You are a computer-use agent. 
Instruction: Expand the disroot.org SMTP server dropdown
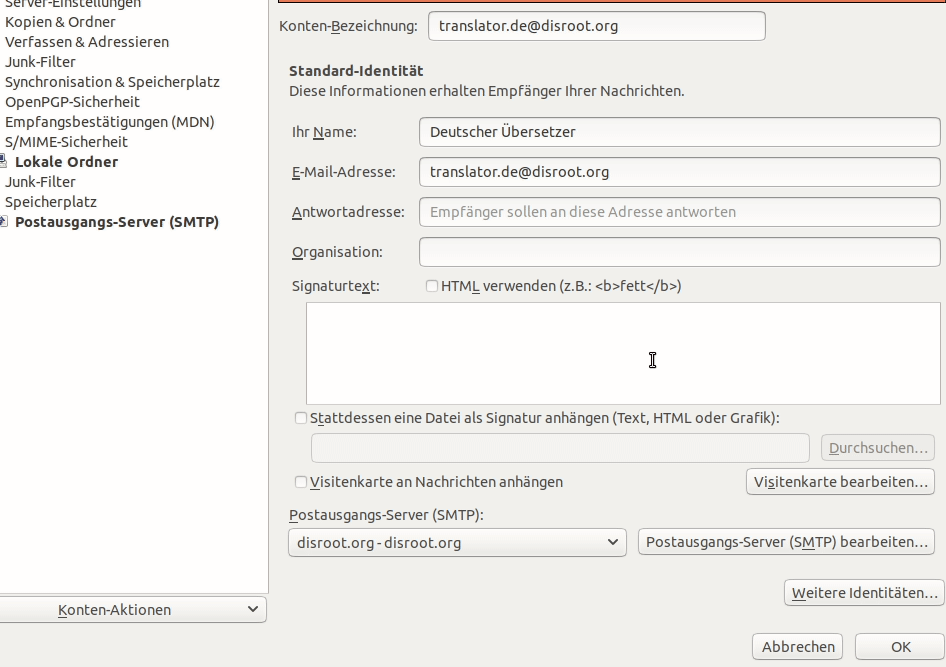pos(457,542)
